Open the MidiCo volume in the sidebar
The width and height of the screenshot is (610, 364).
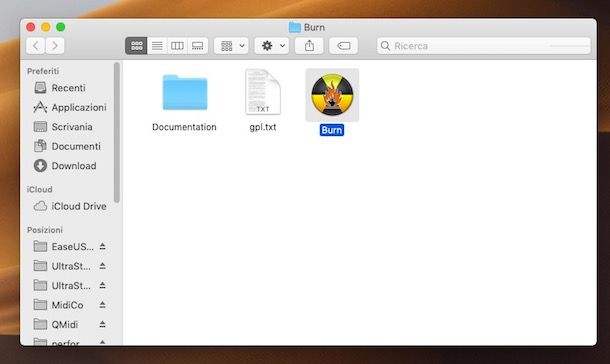(x=58, y=305)
